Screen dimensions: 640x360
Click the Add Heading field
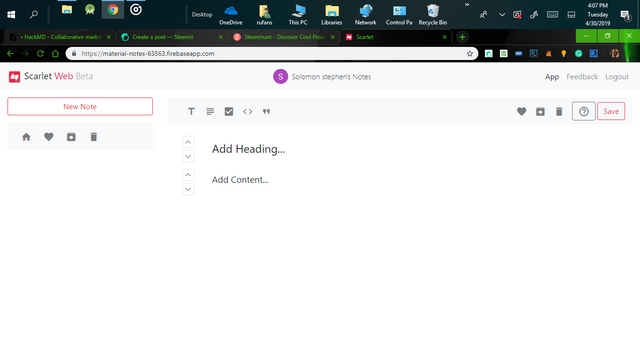[248, 149]
